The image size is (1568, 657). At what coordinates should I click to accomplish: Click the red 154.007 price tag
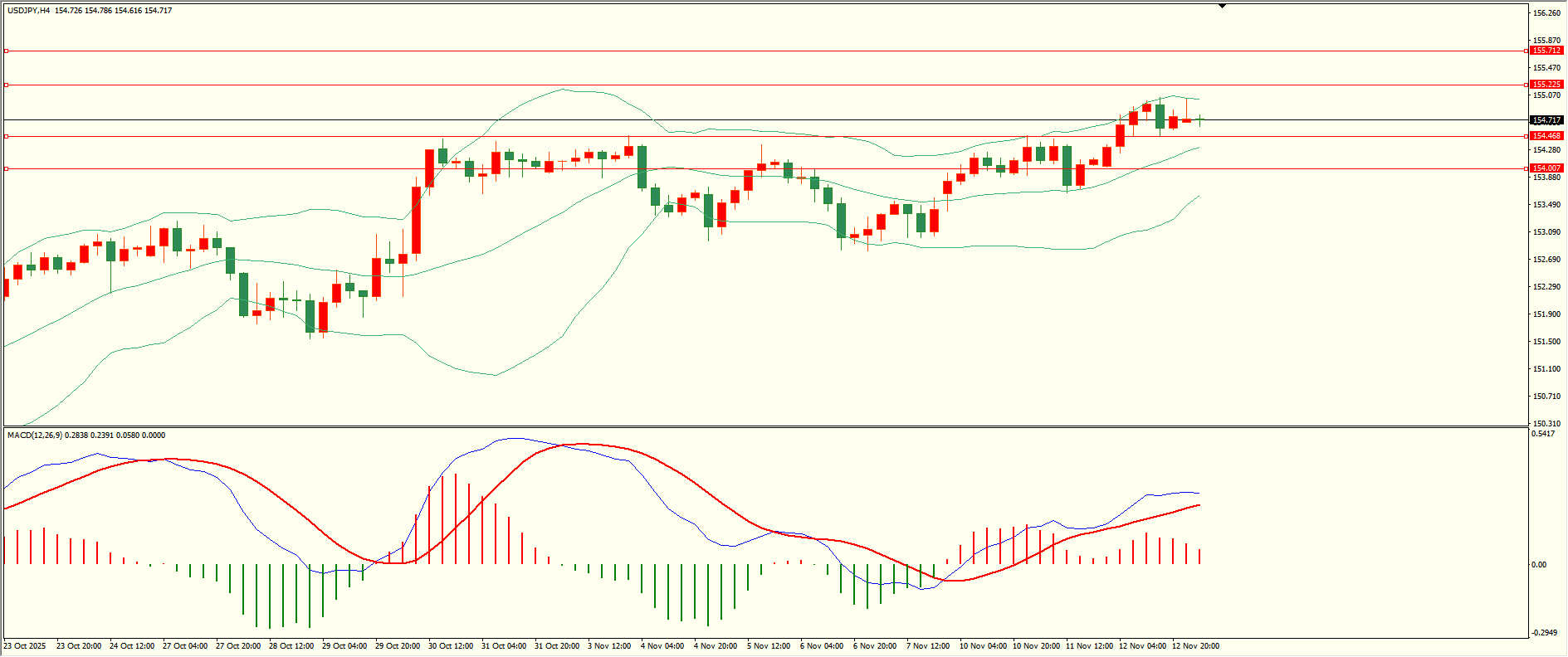pyautogui.click(x=1546, y=168)
